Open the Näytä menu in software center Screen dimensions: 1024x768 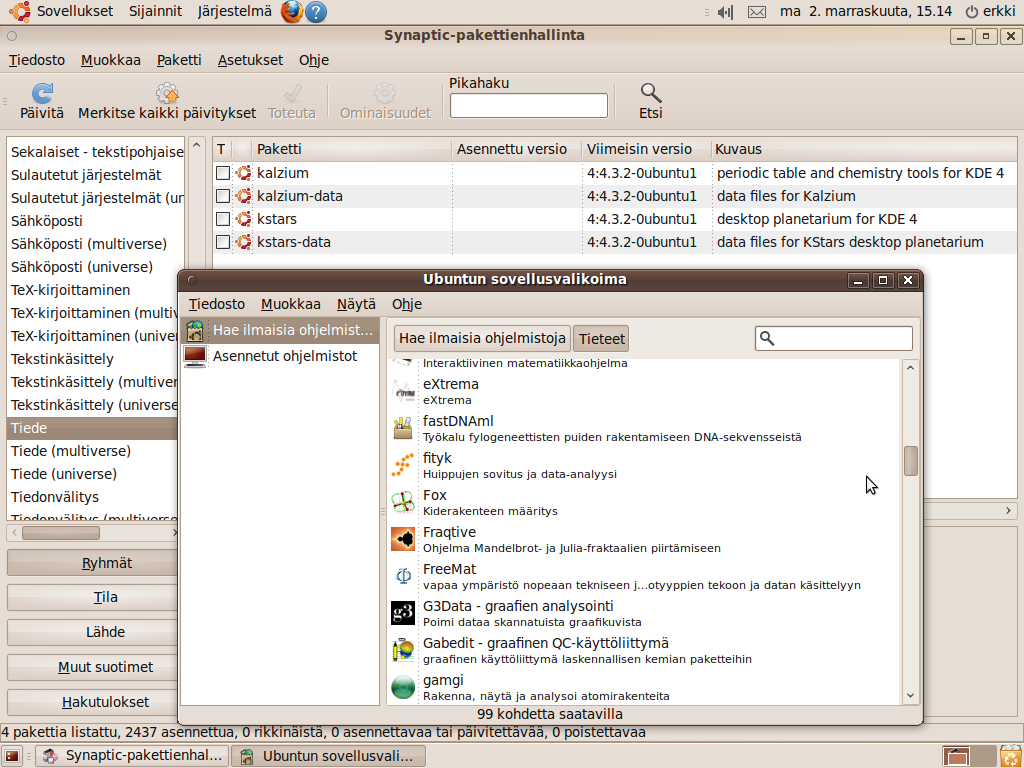point(356,304)
